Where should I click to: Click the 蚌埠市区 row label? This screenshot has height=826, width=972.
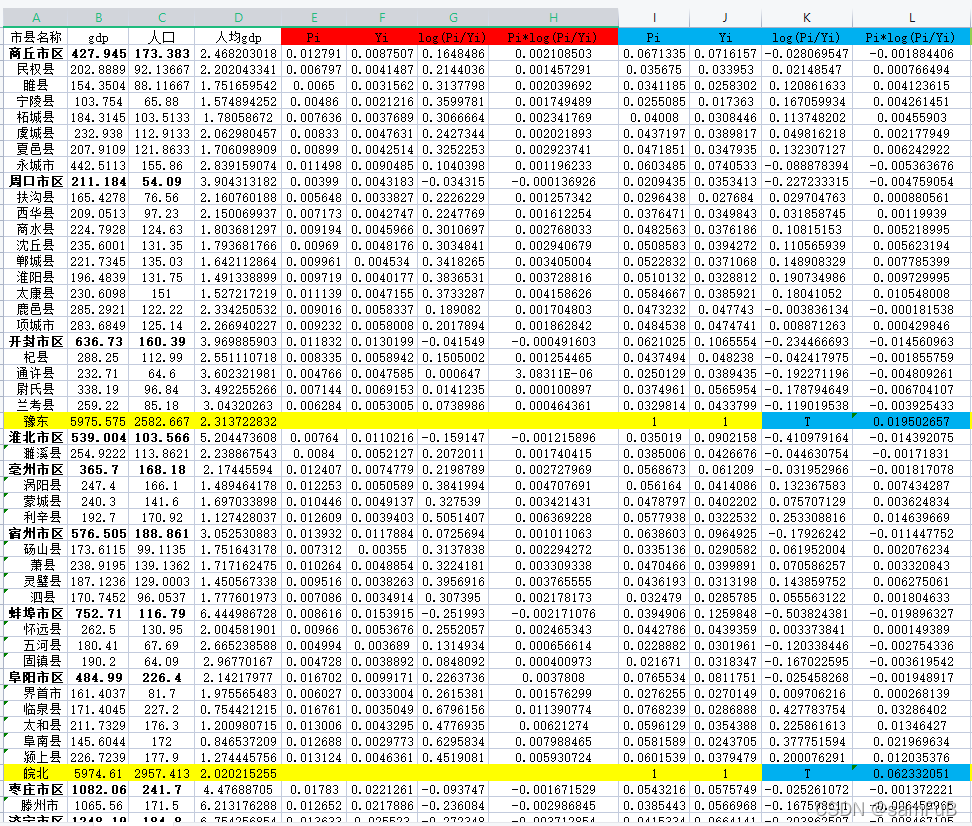click(x=36, y=614)
